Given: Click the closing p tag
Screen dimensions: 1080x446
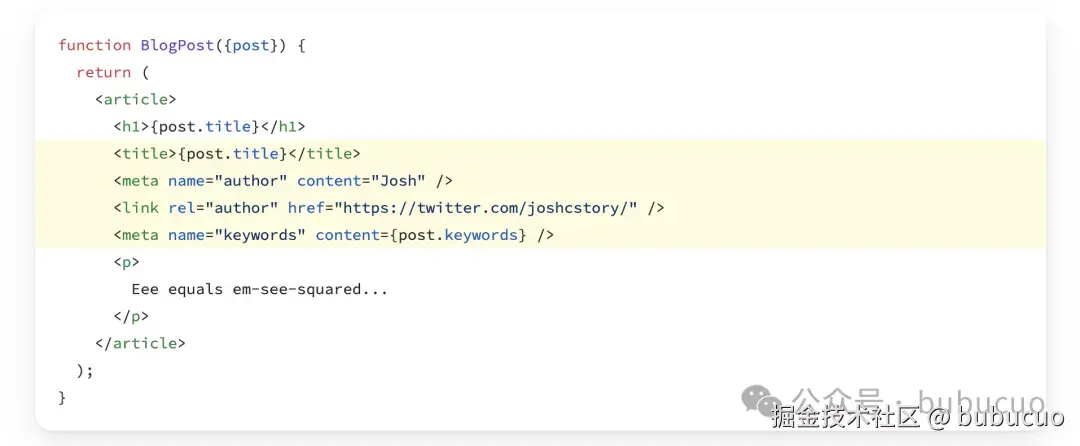Looking at the screenshot, I should point(131,316).
